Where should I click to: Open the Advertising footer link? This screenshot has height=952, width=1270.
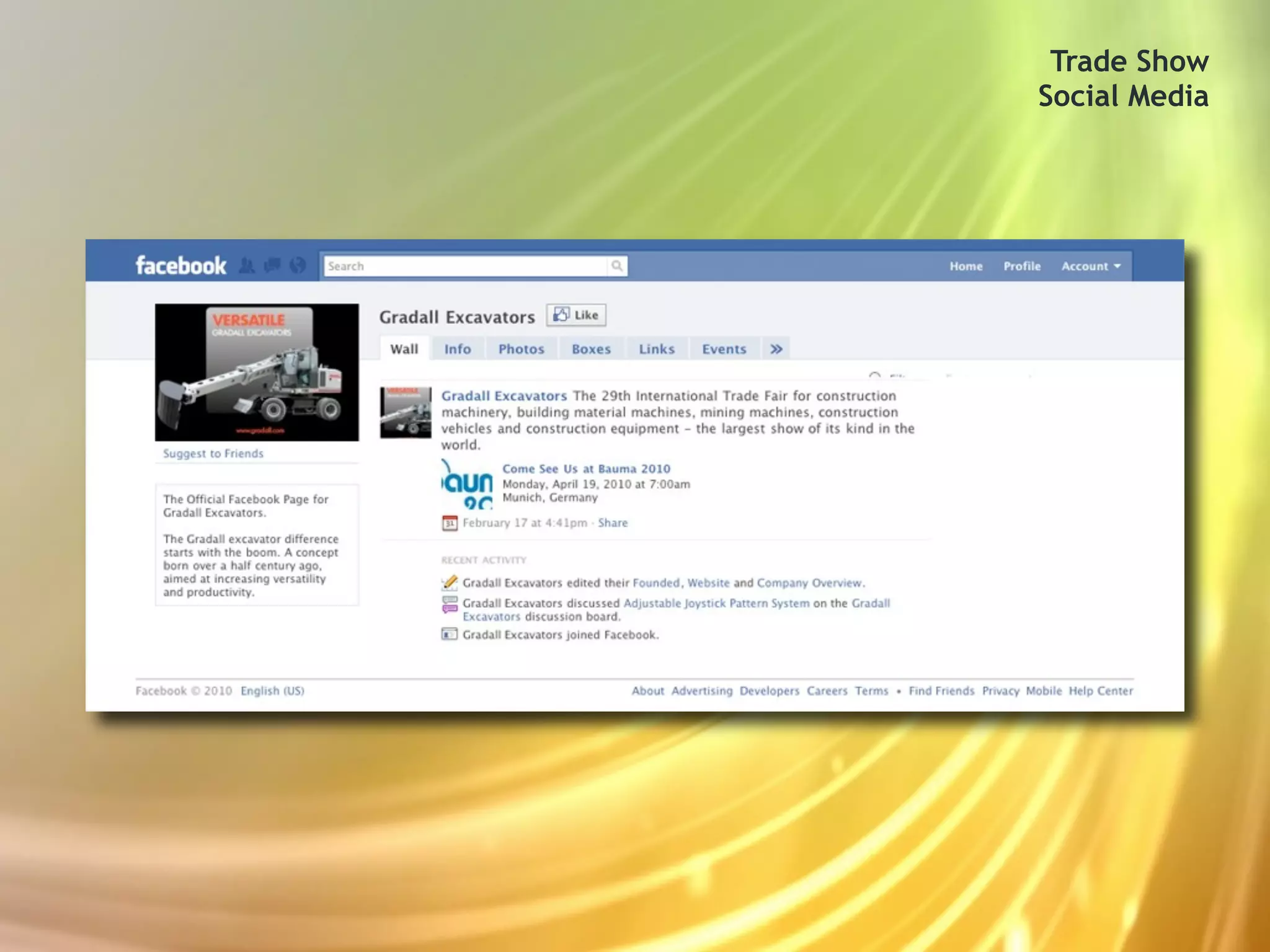click(702, 690)
